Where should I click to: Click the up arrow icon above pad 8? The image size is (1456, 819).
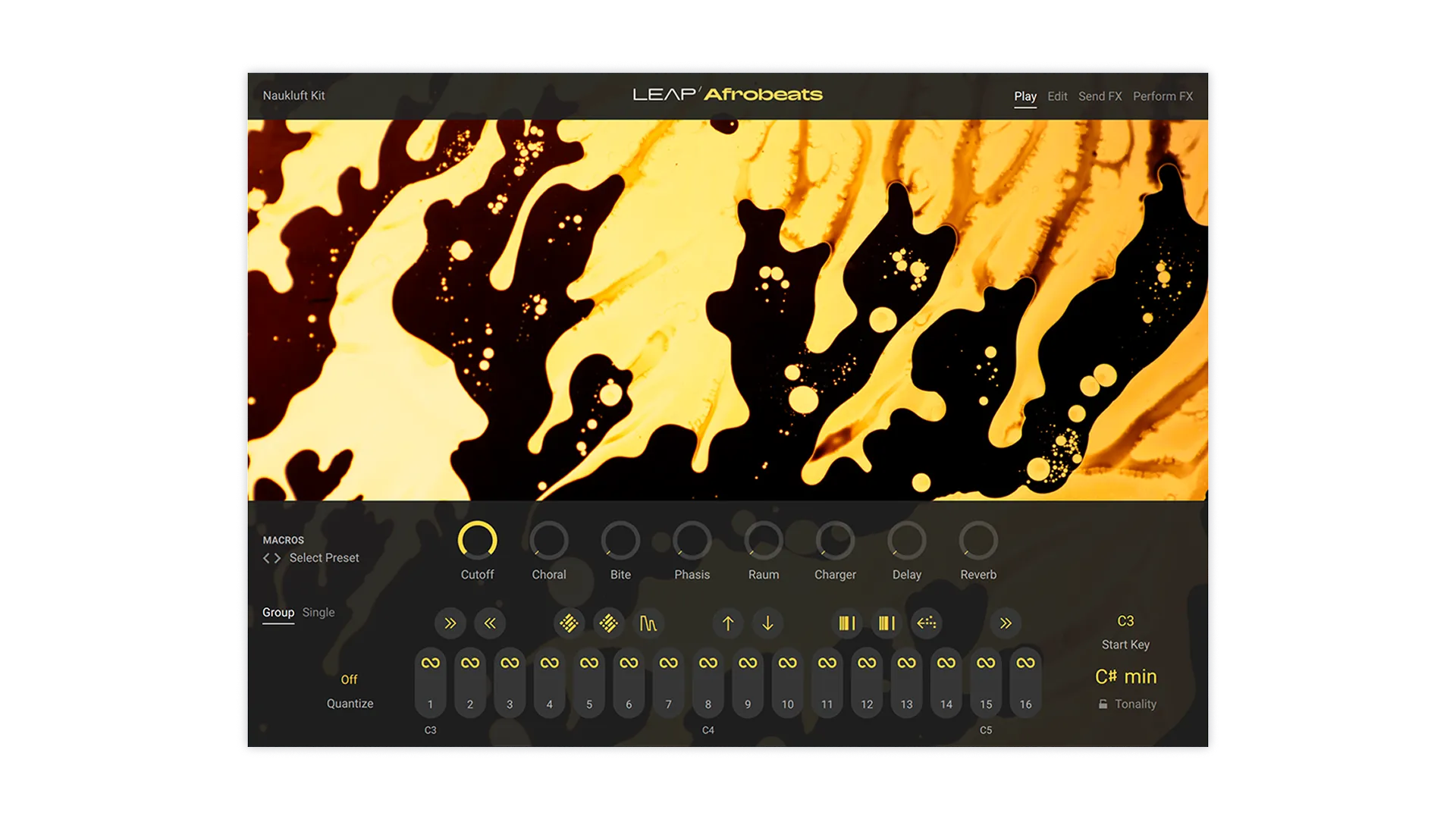728,623
